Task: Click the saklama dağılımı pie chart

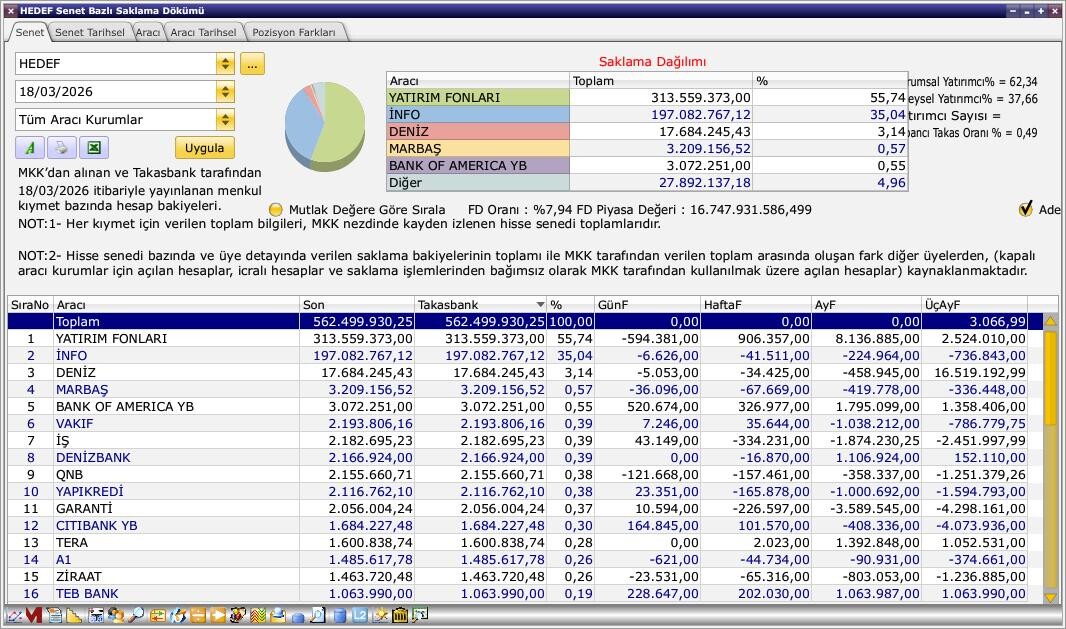Action: tap(325, 124)
